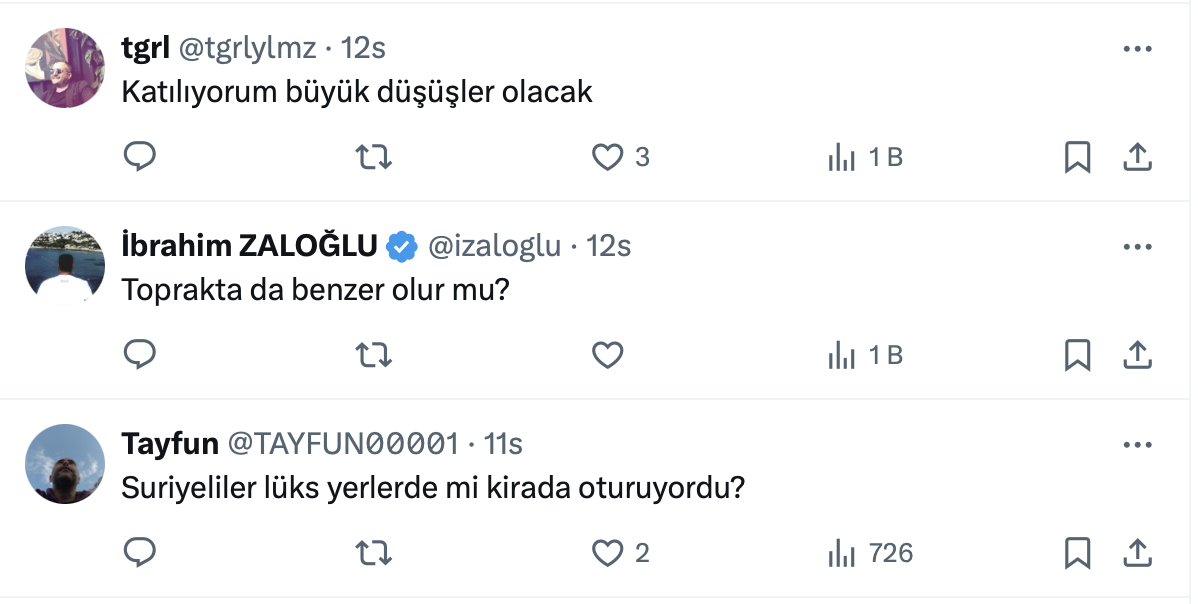Bookmark tgrl's tweet
The height and width of the screenshot is (604, 1198).
click(1077, 157)
